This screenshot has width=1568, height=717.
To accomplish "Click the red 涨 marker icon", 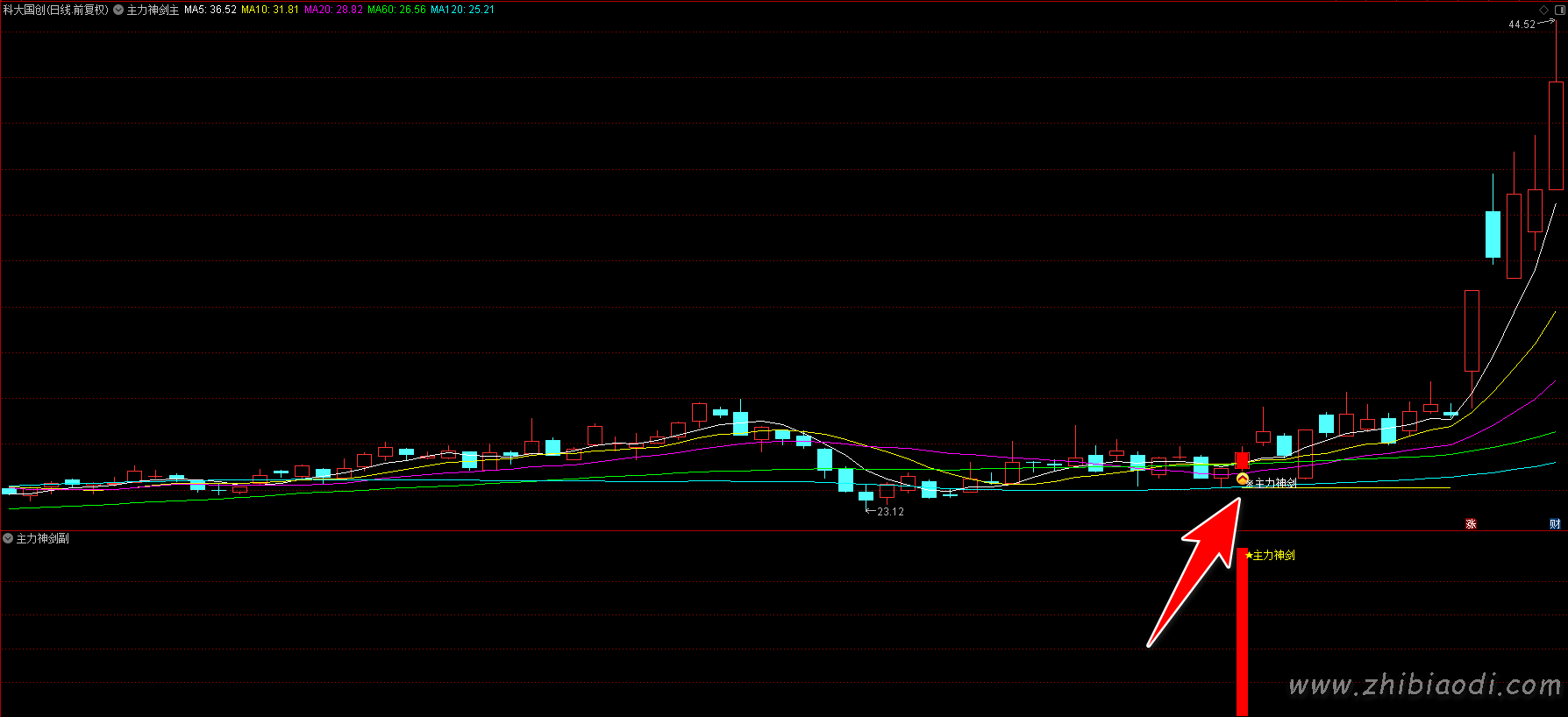I will (x=1471, y=524).
